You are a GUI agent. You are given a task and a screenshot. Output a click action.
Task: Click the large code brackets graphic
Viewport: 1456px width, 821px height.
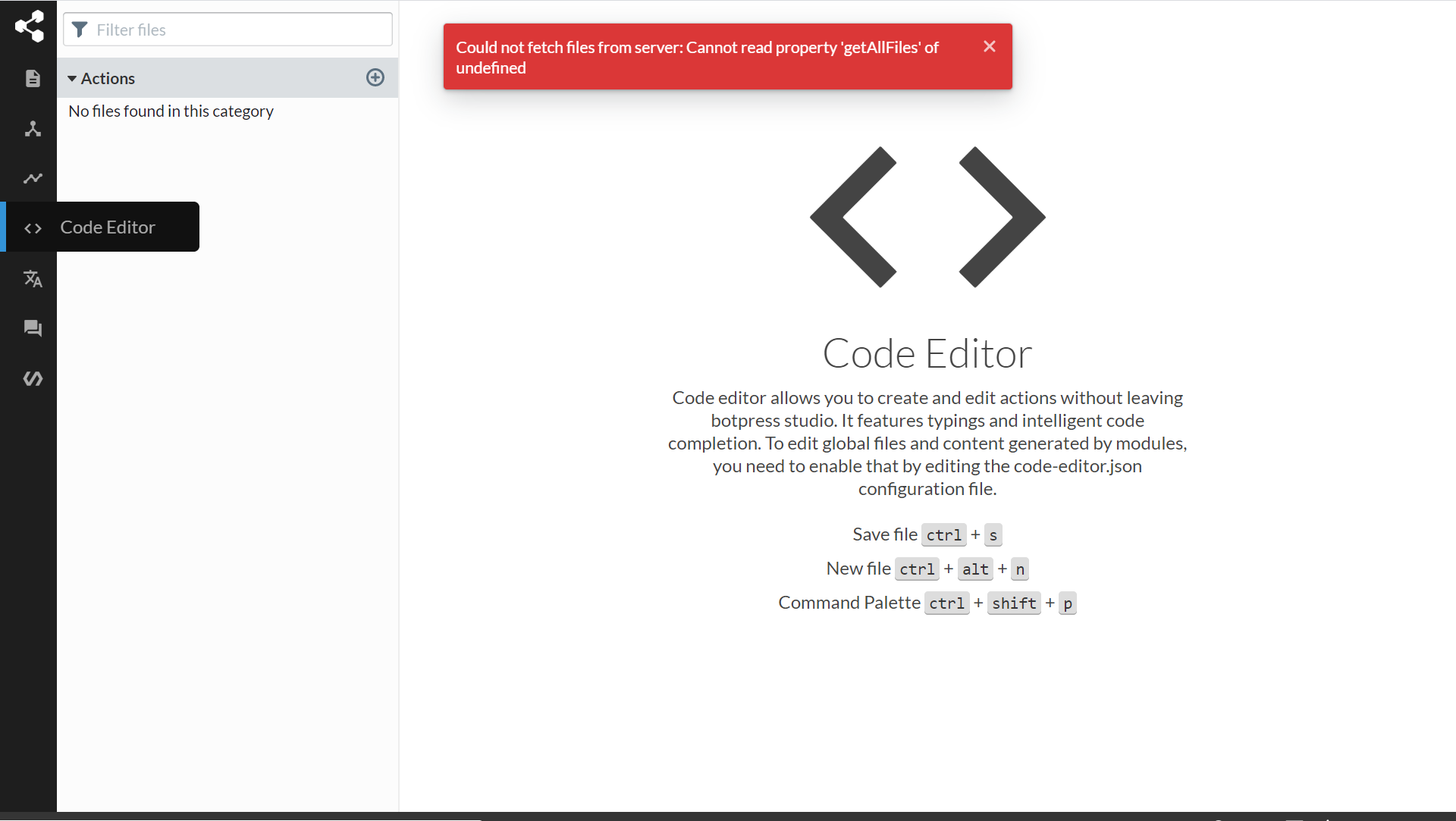click(x=927, y=217)
